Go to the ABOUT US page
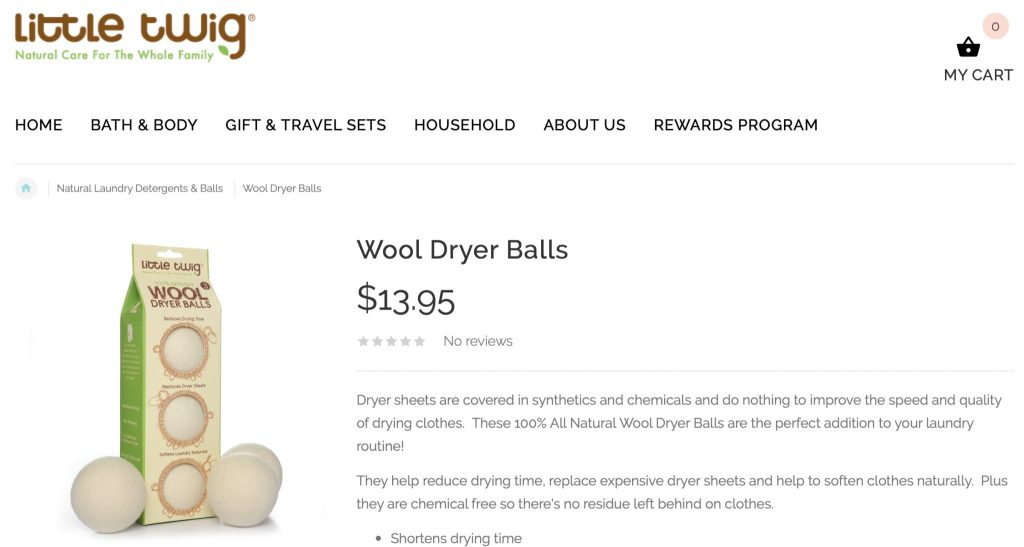Screen dimensions: 1024x547 pos(584,125)
